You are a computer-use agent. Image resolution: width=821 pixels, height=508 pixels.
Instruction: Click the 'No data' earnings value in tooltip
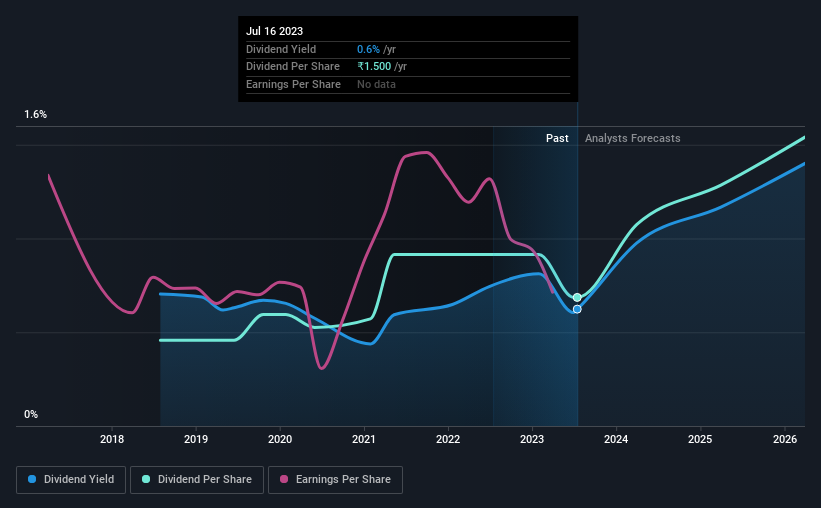376,84
